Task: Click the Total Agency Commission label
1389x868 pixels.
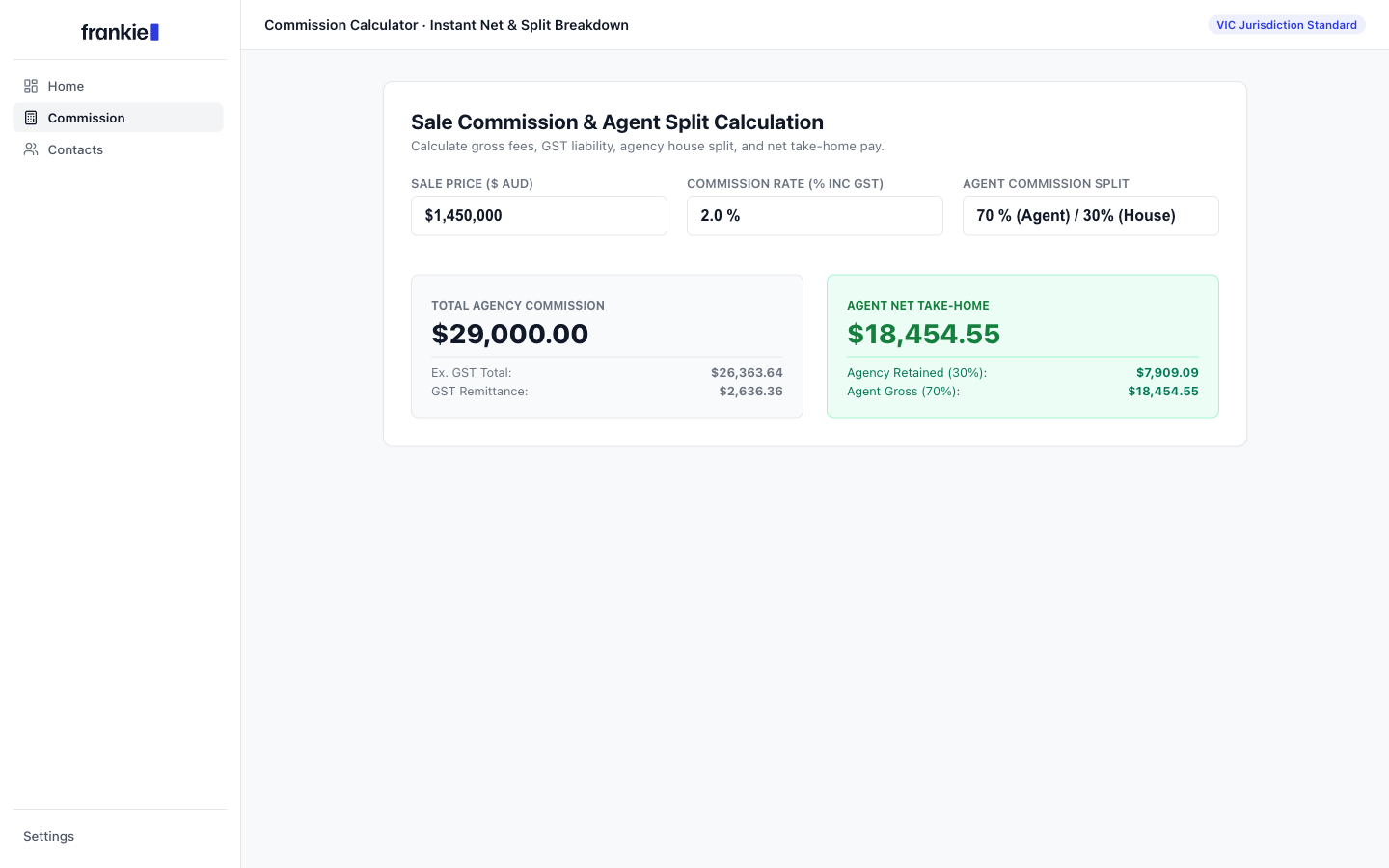Action: pyautogui.click(x=518, y=306)
